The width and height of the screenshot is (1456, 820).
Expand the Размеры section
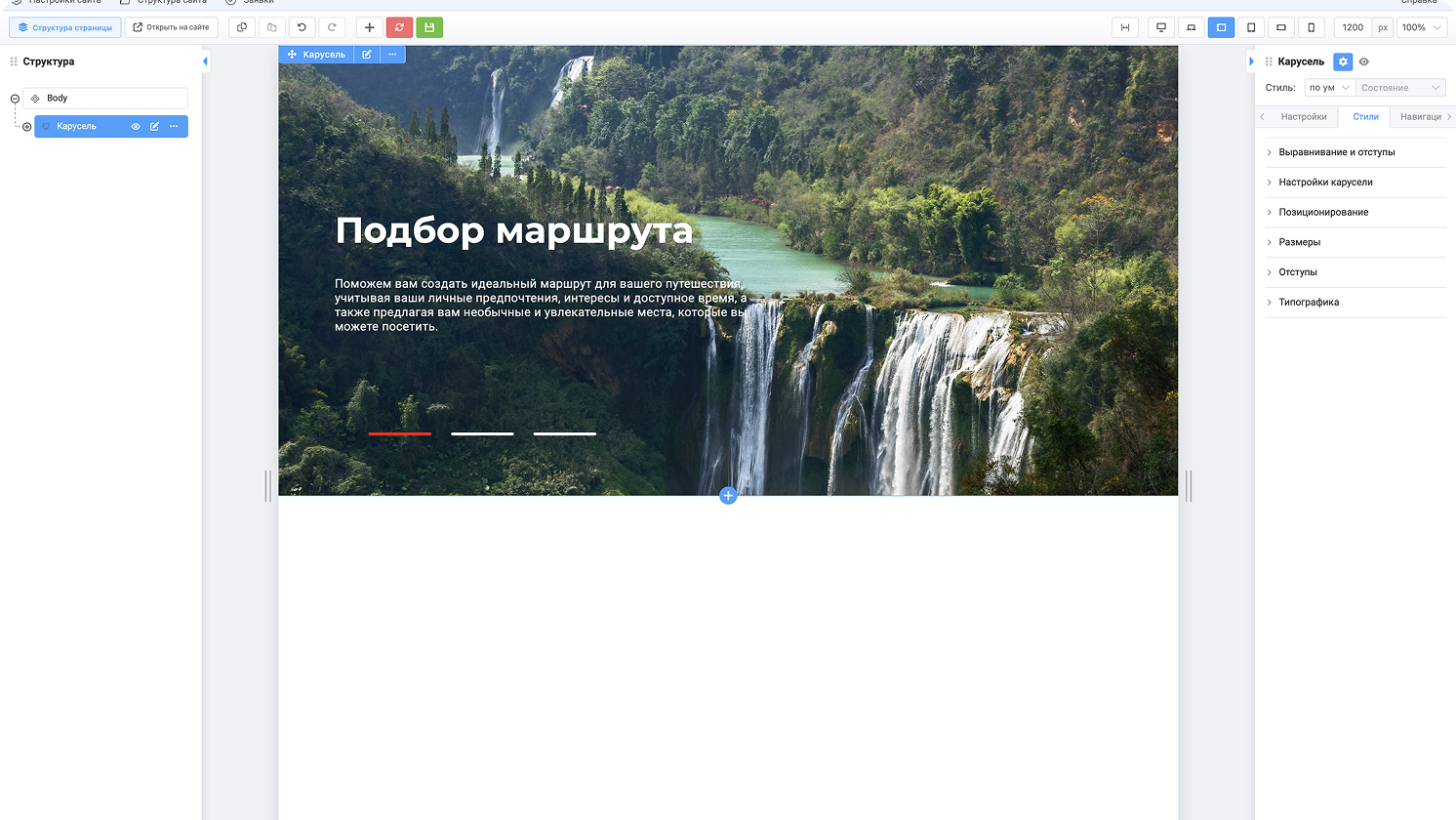click(1355, 242)
